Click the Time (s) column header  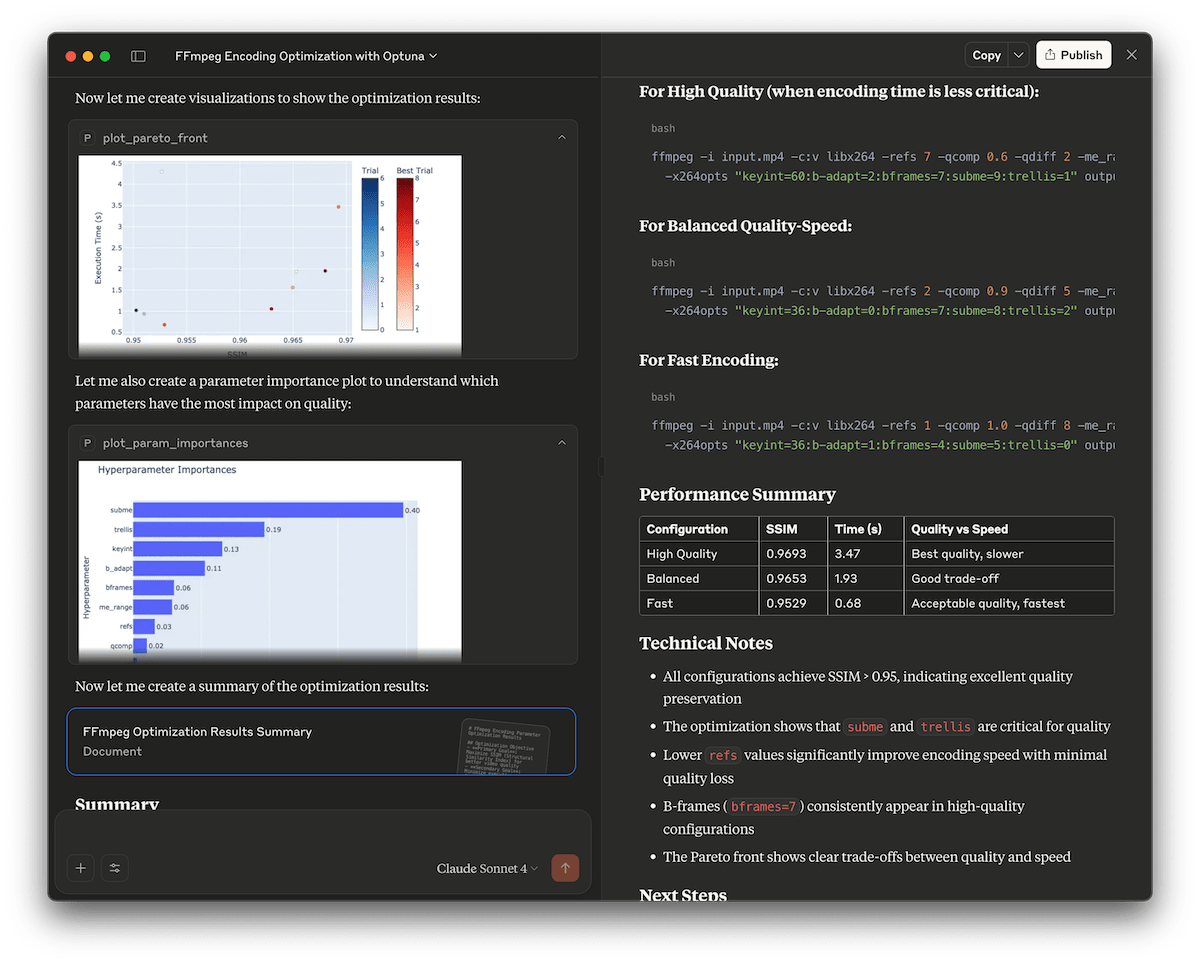867,529
